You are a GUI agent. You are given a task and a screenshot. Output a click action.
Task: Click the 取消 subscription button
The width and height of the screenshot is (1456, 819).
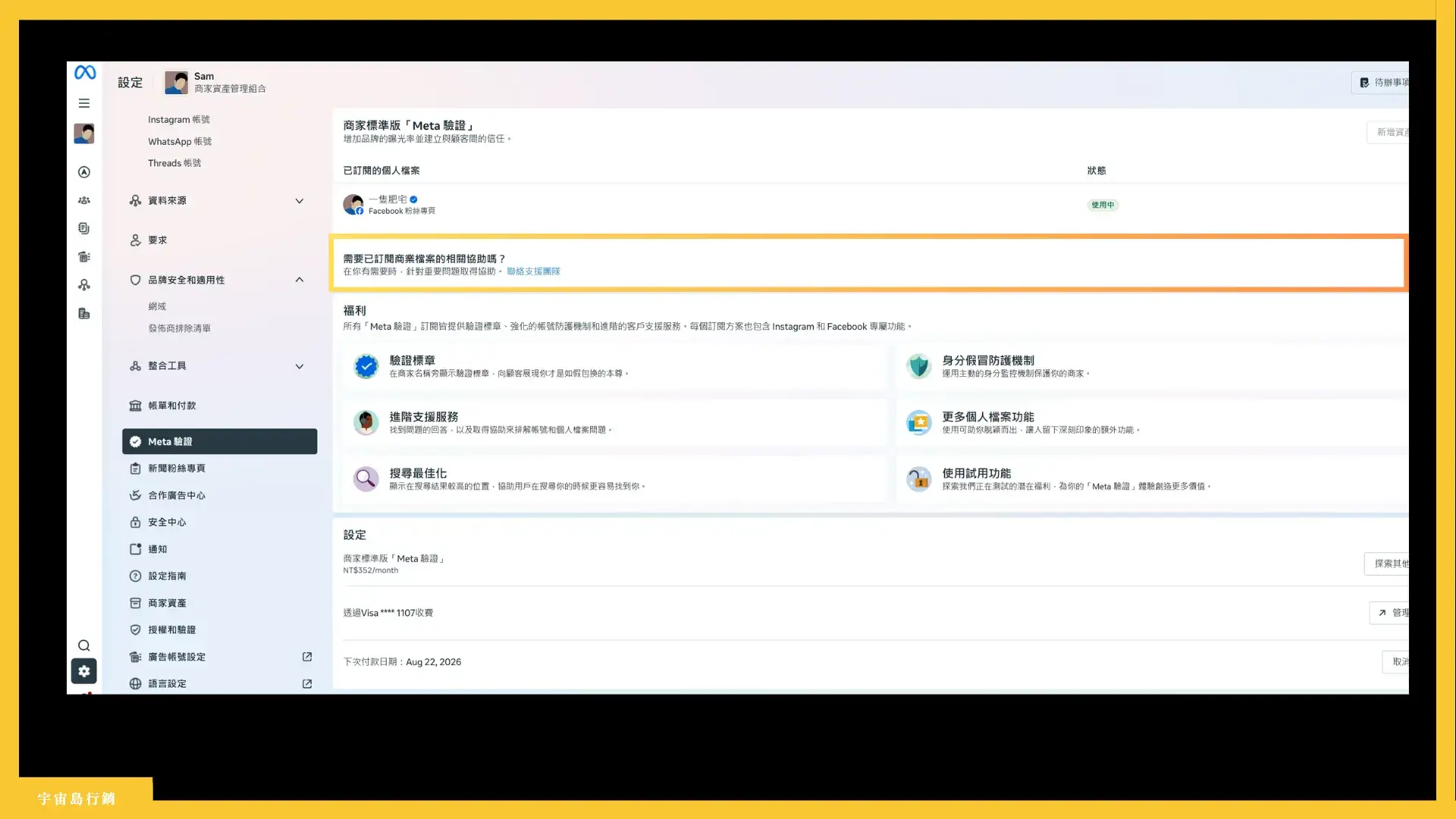[1395, 662]
